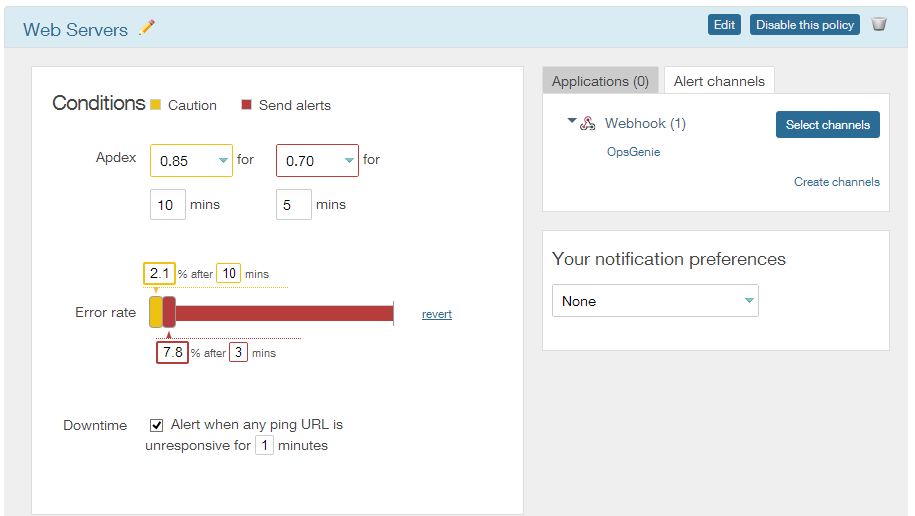Open the alert Apdex 0.70 dropdown
The height and width of the screenshot is (516, 915).
(x=317, y=161)
